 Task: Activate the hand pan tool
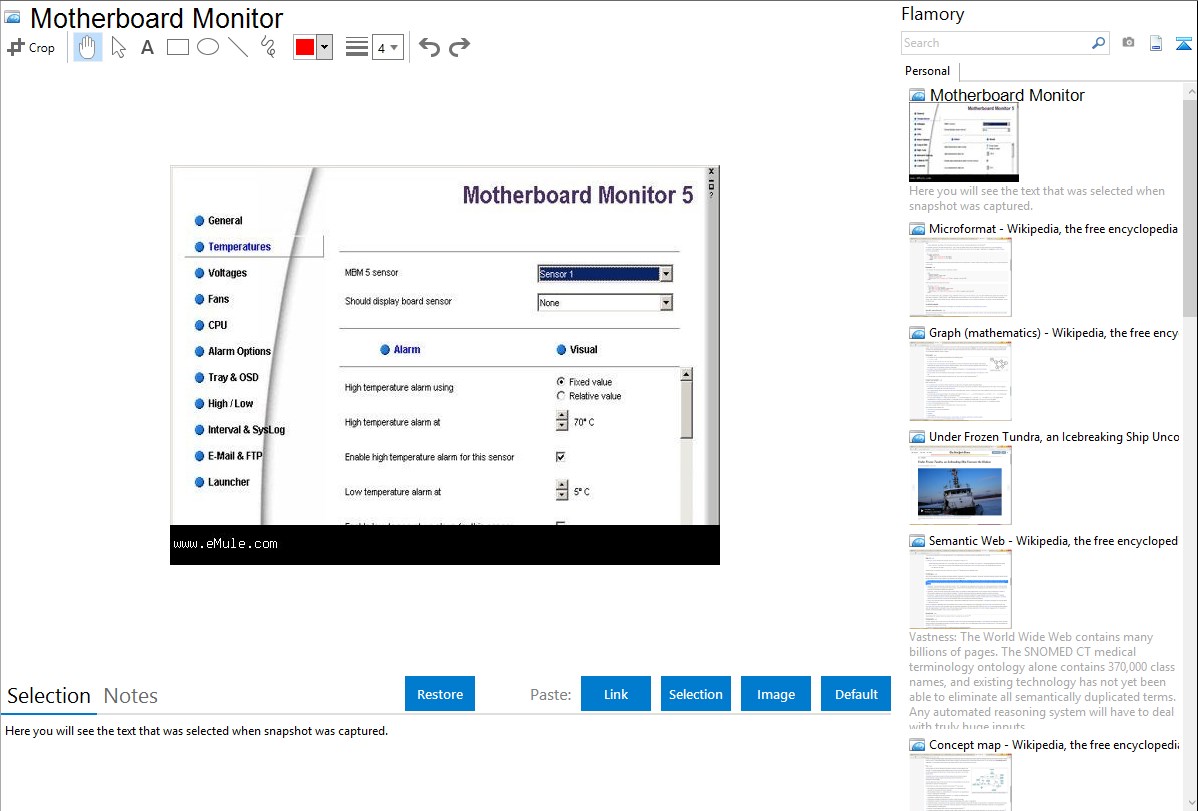(x=88, y=47)
